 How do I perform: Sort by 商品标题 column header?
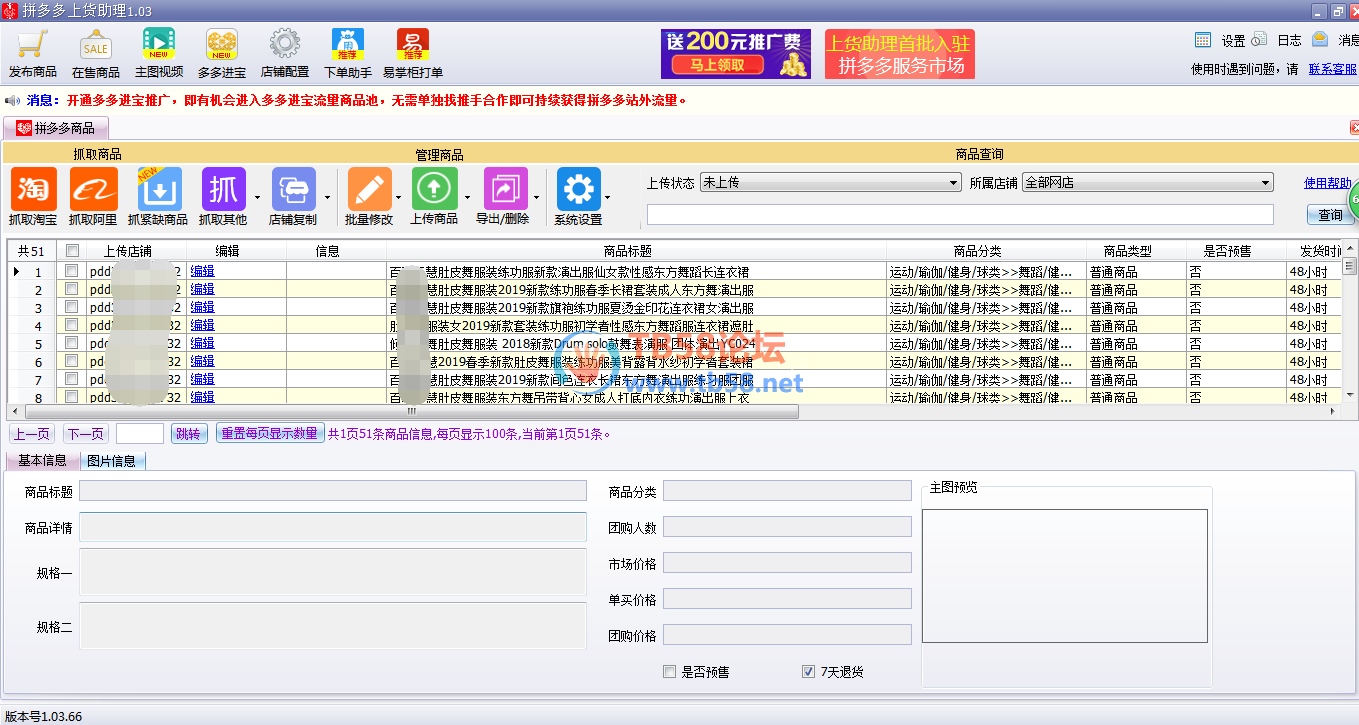tap(636, 251)
